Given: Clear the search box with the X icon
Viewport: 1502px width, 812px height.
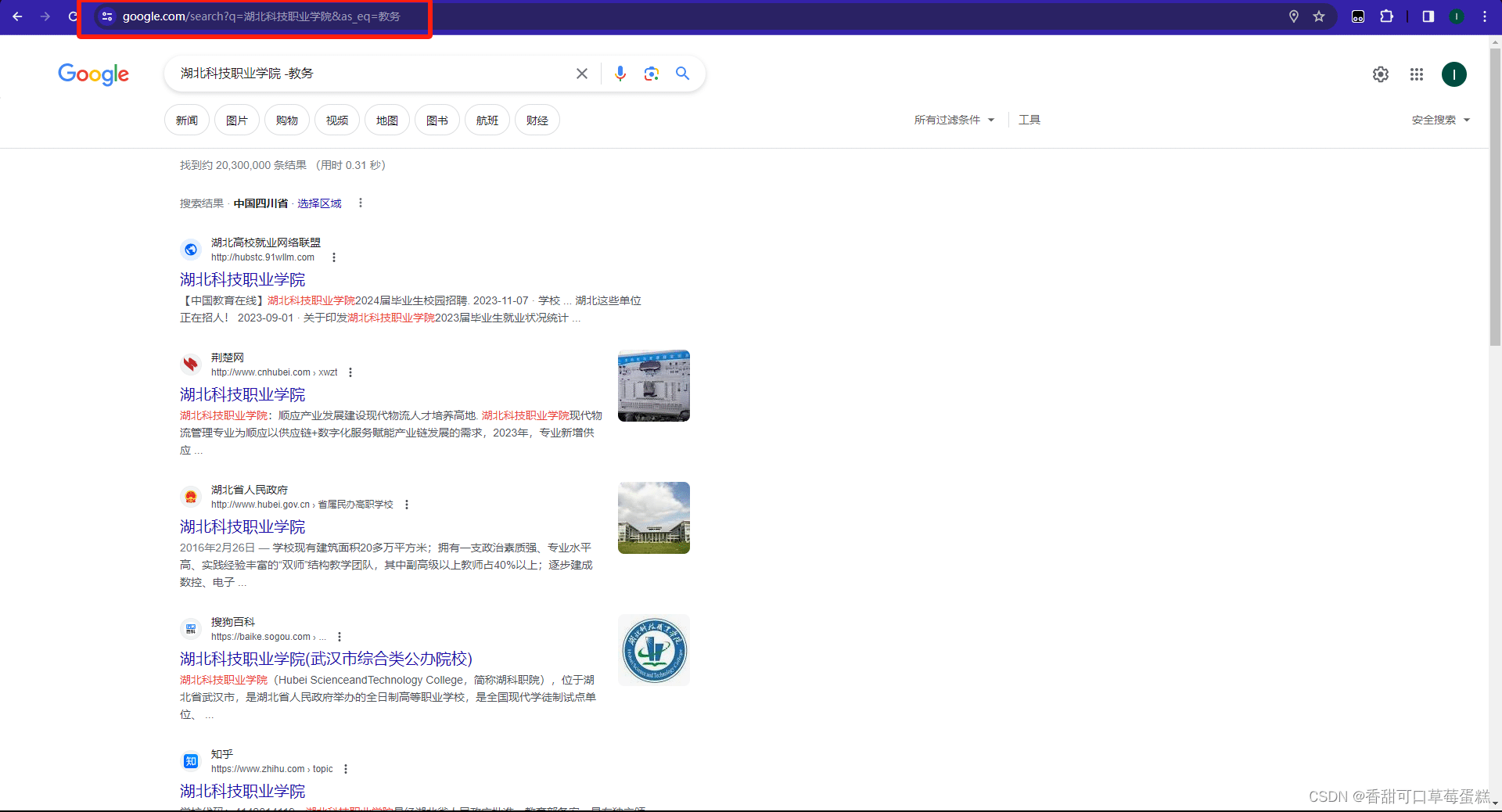Looking at the screenshot, I should point(582,74).
